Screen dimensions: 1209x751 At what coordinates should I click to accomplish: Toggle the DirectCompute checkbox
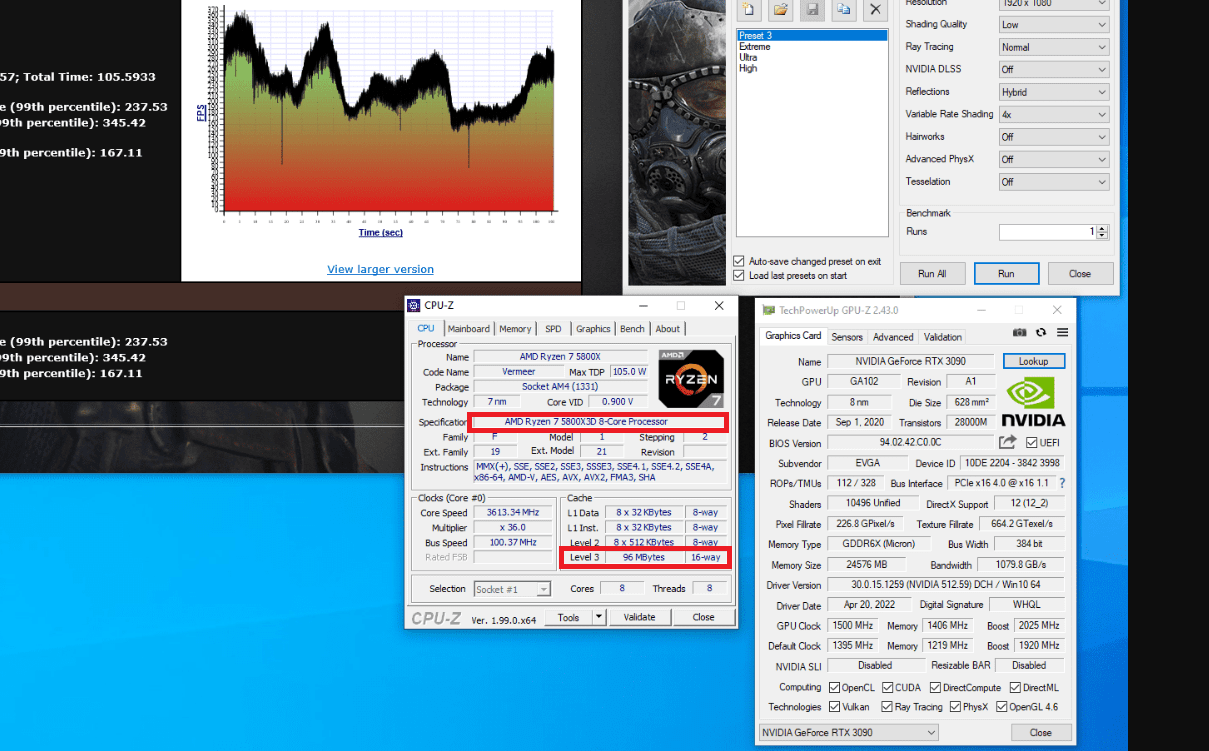(x=935, y=687)
